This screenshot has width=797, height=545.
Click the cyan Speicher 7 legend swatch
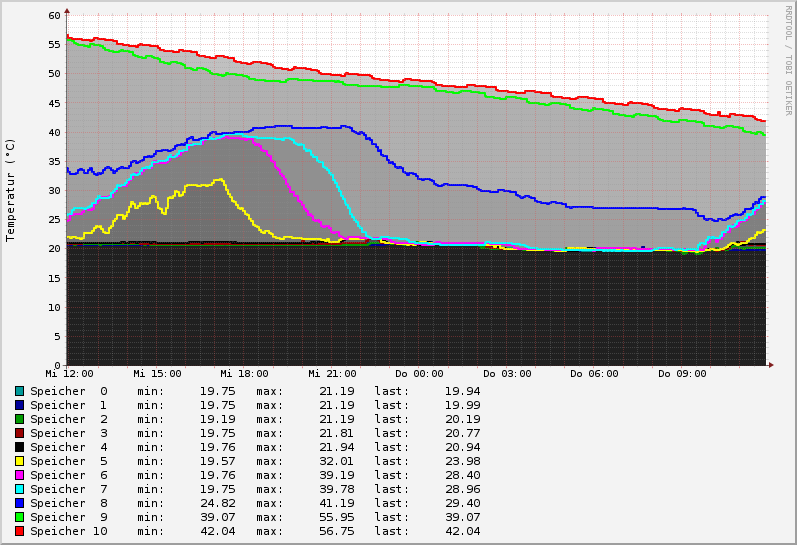click(19, 489)
